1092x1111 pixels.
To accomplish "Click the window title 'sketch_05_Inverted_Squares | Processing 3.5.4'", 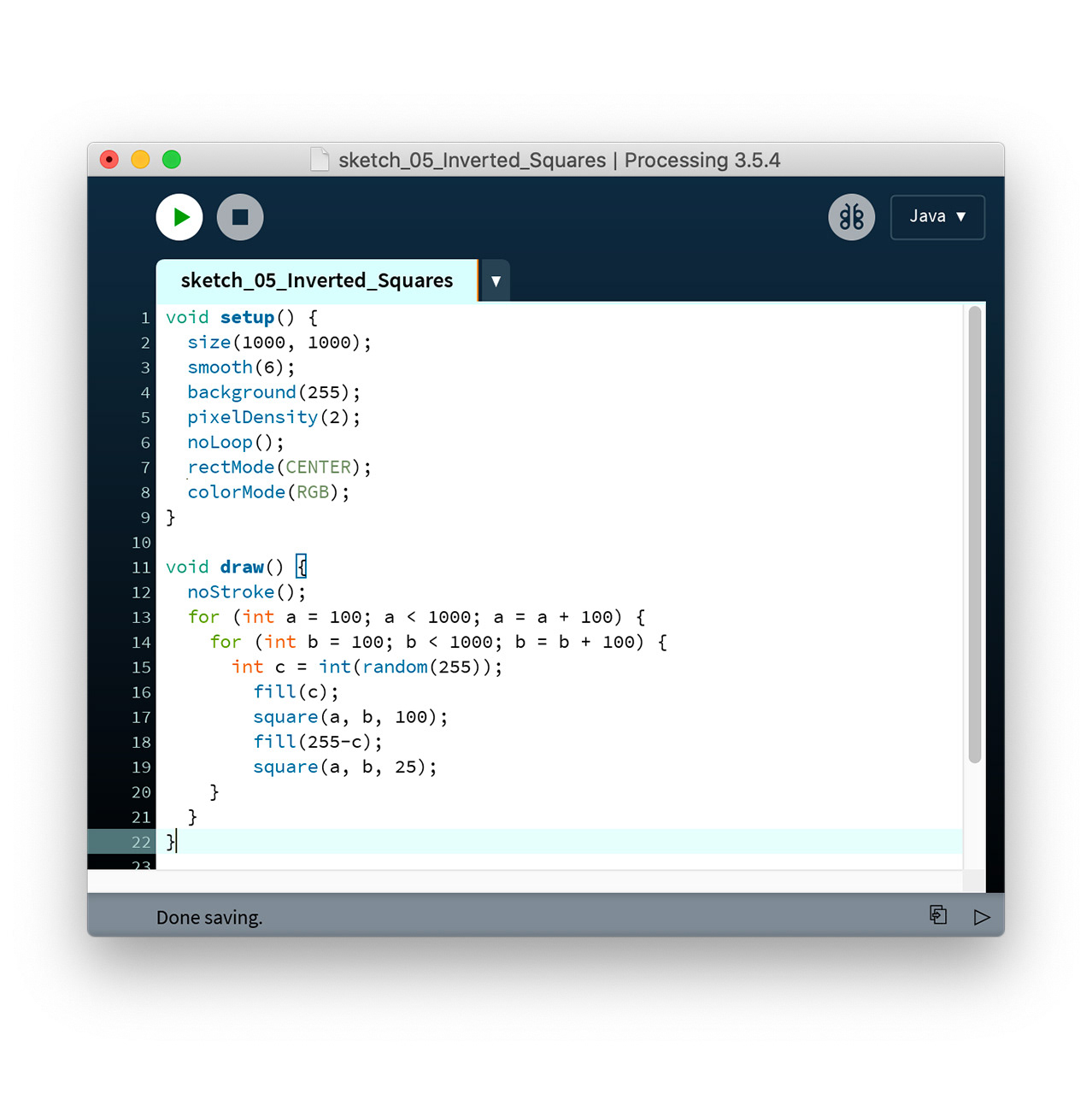I will click(x=560, y=160).
